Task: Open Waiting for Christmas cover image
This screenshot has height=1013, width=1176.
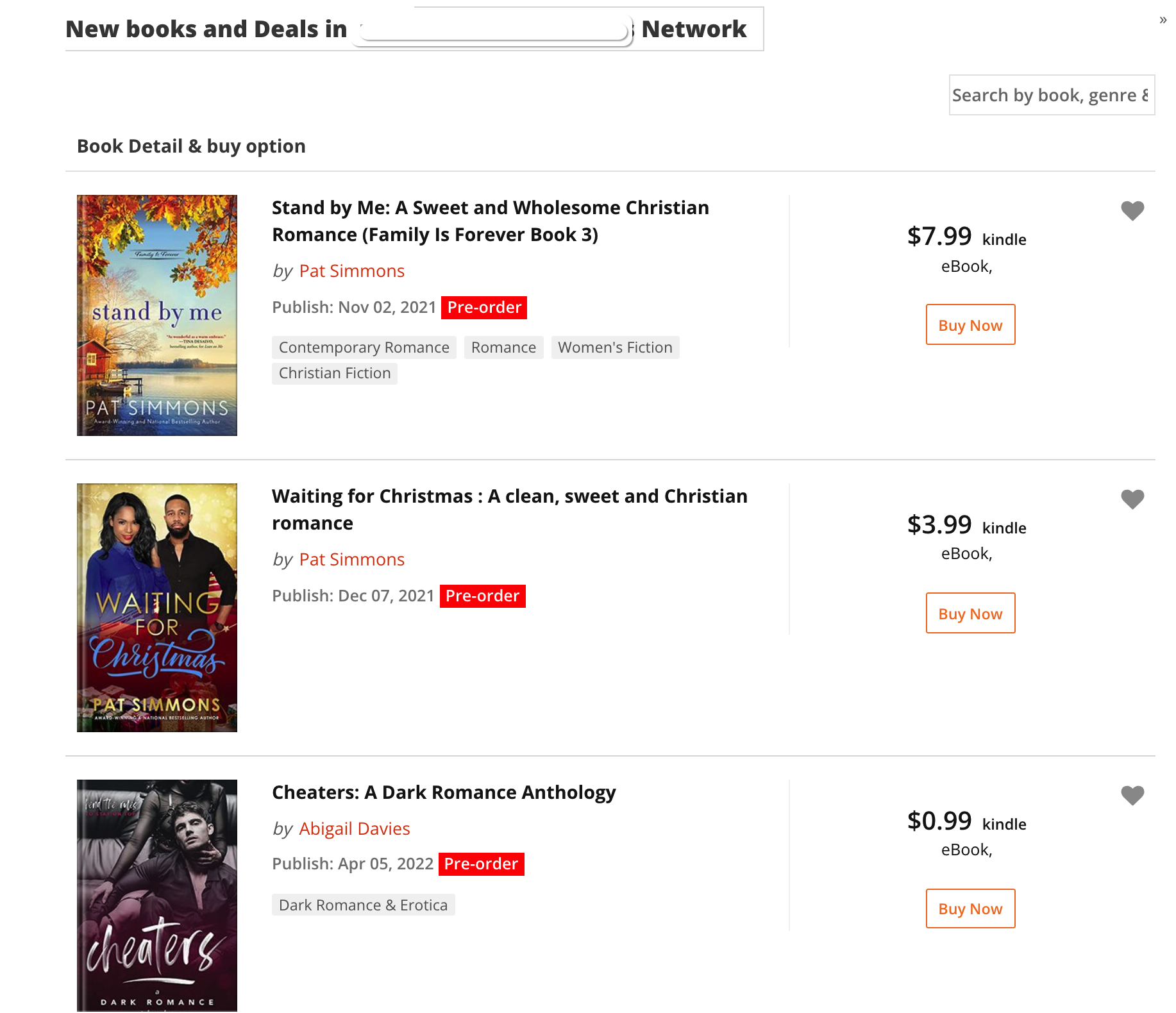Action: [x=157, y=608]
